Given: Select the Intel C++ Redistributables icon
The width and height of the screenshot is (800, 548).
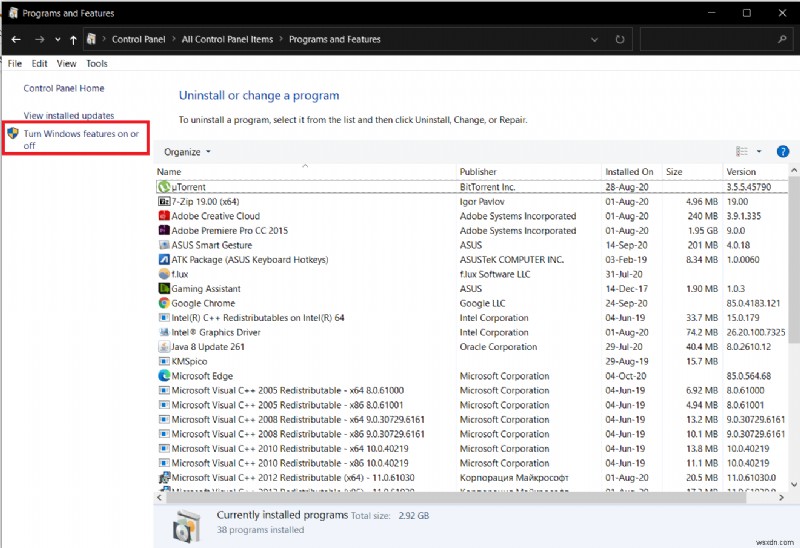Looking at the screenshot, I should point(164,317).
